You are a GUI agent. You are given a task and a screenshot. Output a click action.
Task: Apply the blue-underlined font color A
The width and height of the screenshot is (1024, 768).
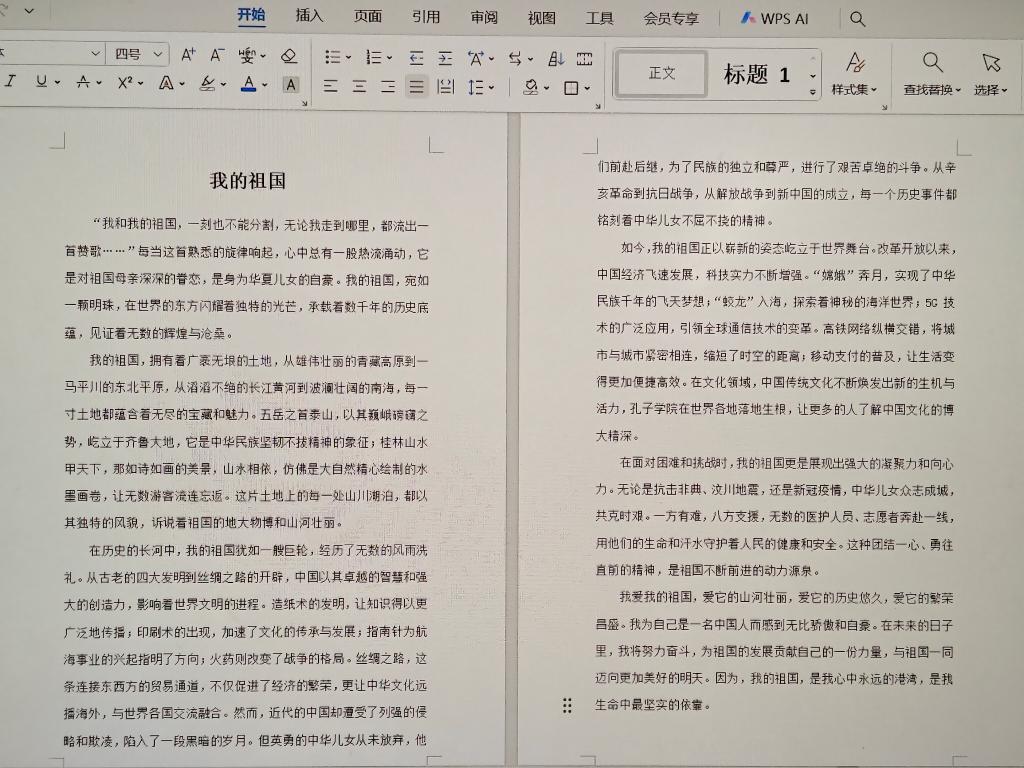[248, 84]
